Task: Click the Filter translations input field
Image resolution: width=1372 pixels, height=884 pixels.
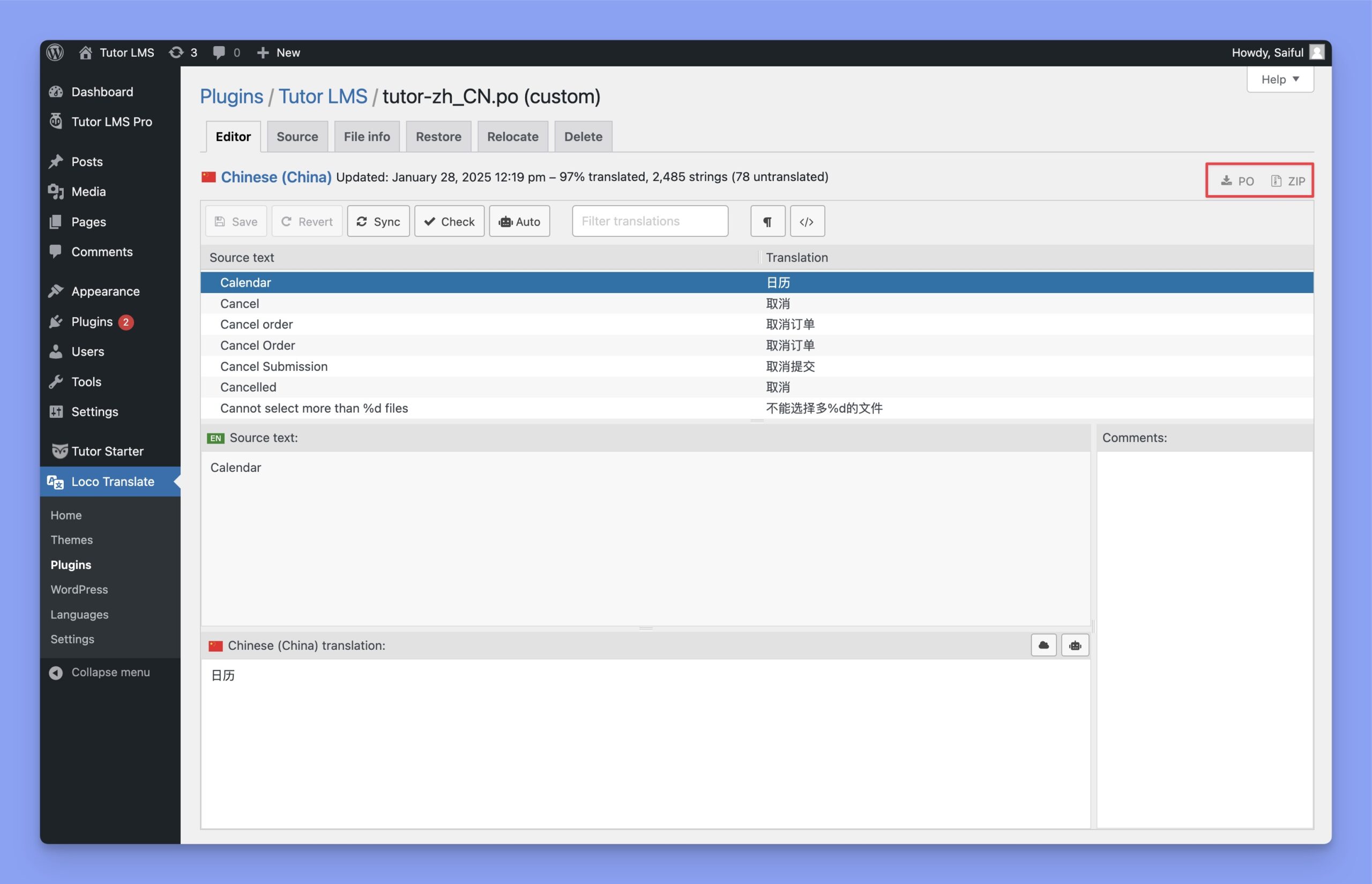Action: click(650, 221)
